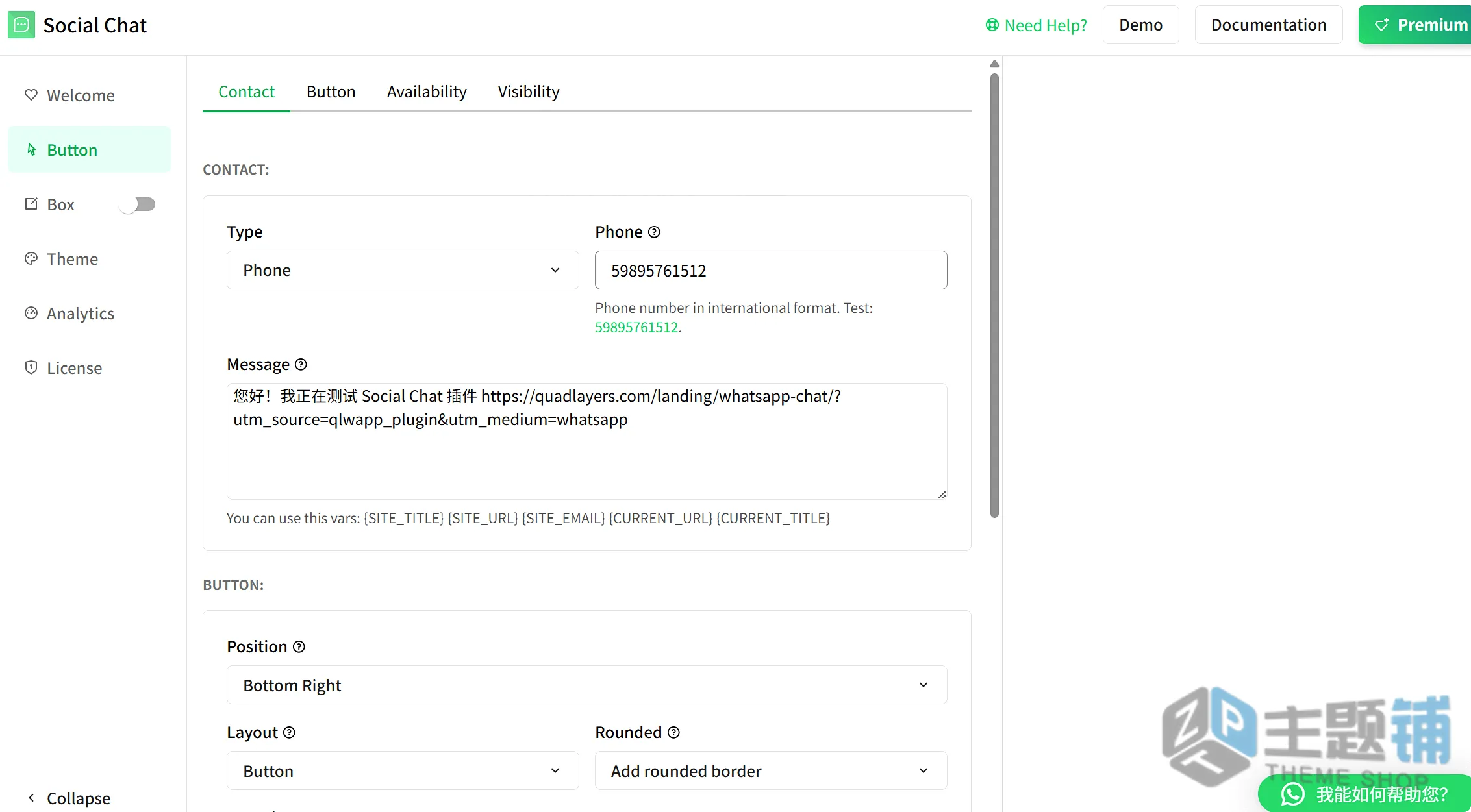Click the Rounded help icon
This screenshot has width=1471, height=812.
674,732
